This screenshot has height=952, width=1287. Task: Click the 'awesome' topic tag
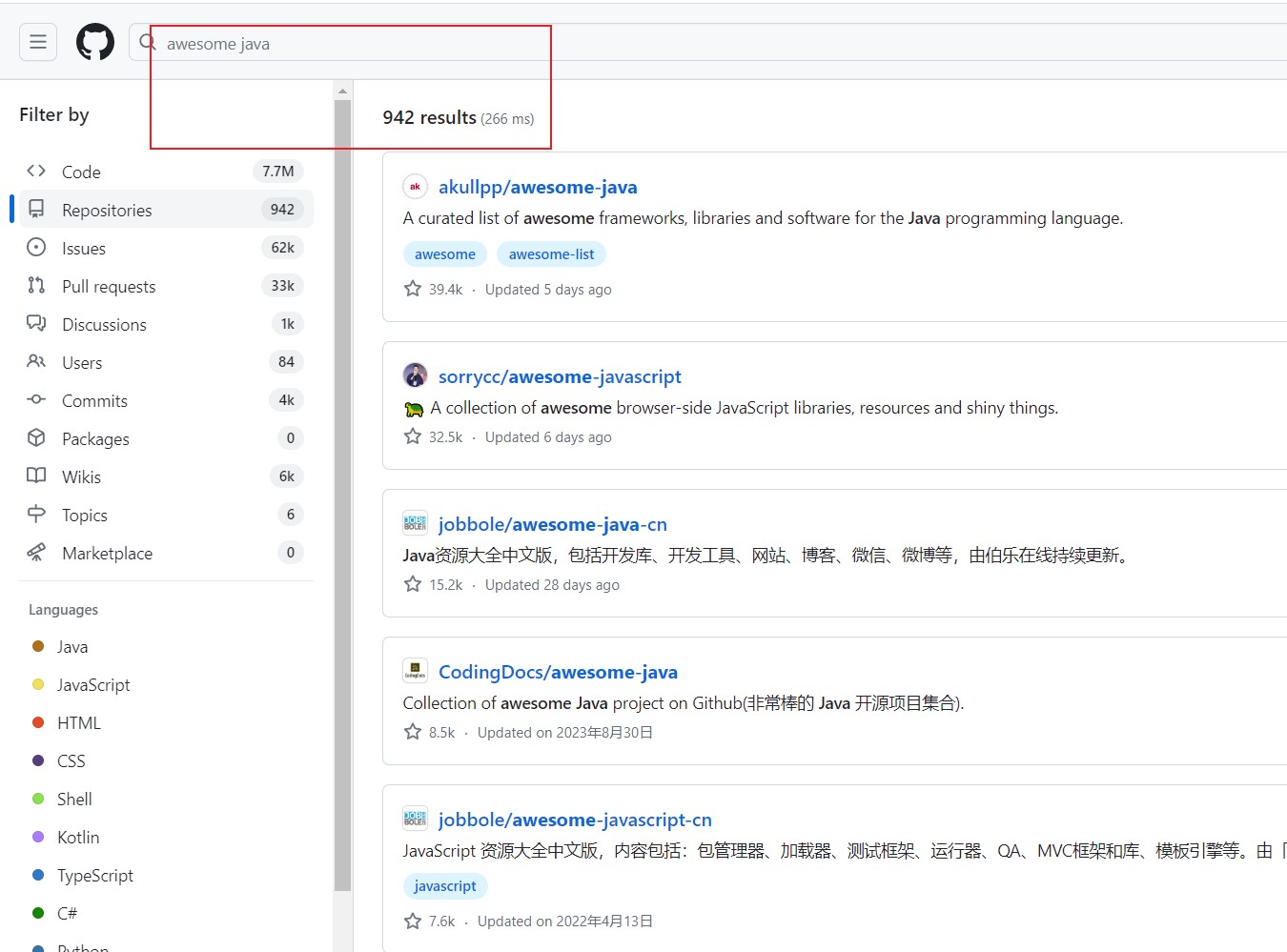(x=445, y=254)
